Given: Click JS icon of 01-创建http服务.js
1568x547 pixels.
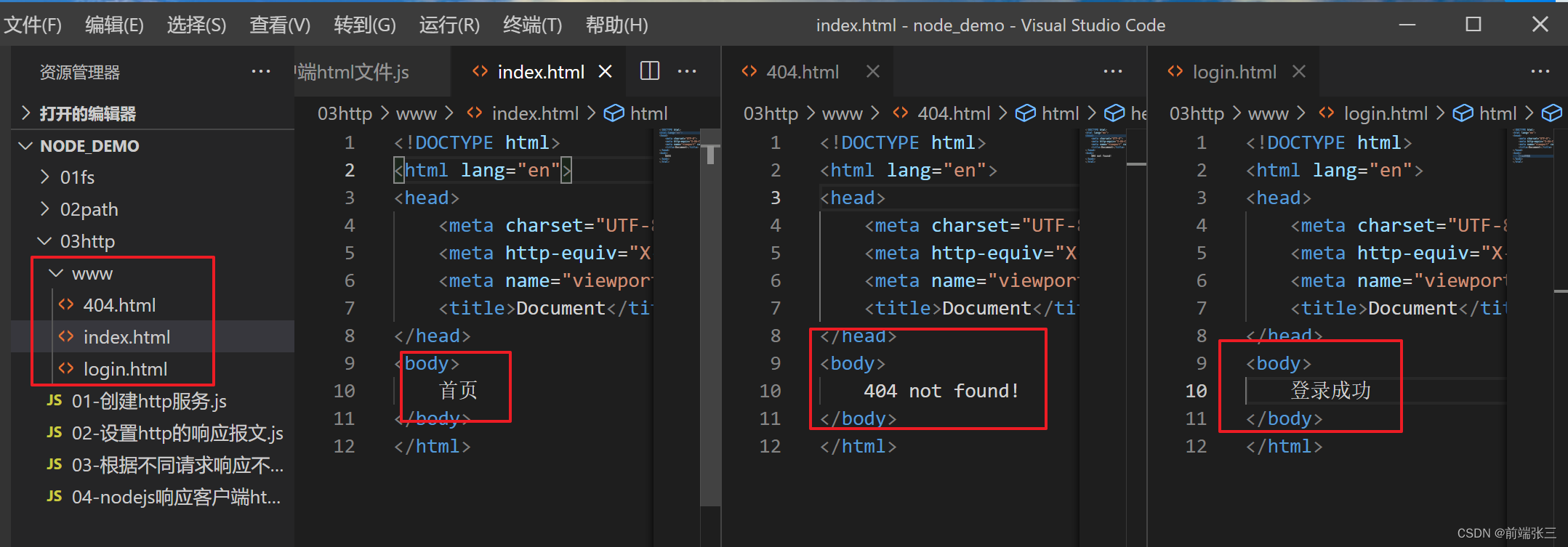Looking at the screenshot, I should click(x=55, y=400).
